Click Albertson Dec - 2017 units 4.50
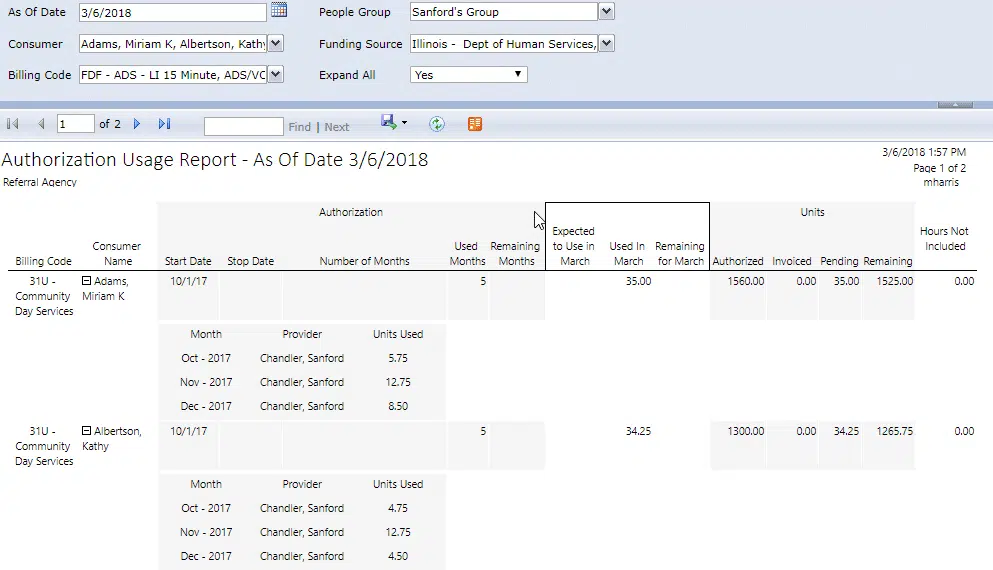This screenshot has width=993, height=570. [x=398, y=557]
